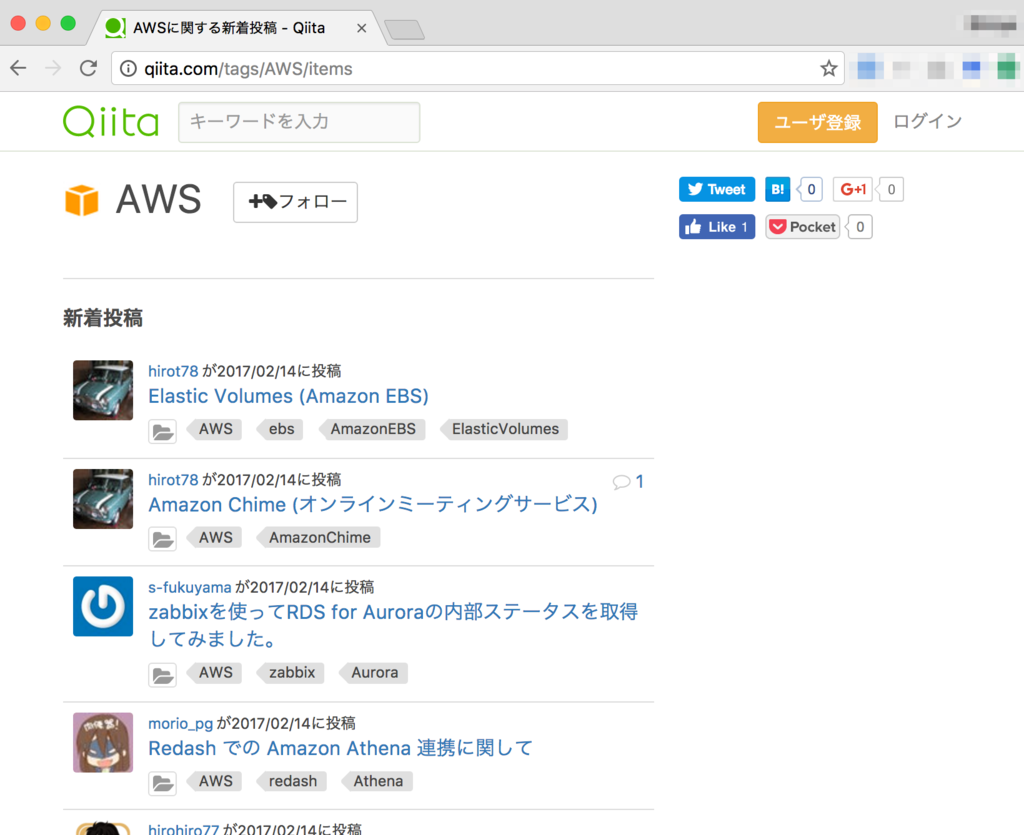Click the Athena tag
Image resolution: width=1024 pixels, height=835 pixels.
point(377,781)
